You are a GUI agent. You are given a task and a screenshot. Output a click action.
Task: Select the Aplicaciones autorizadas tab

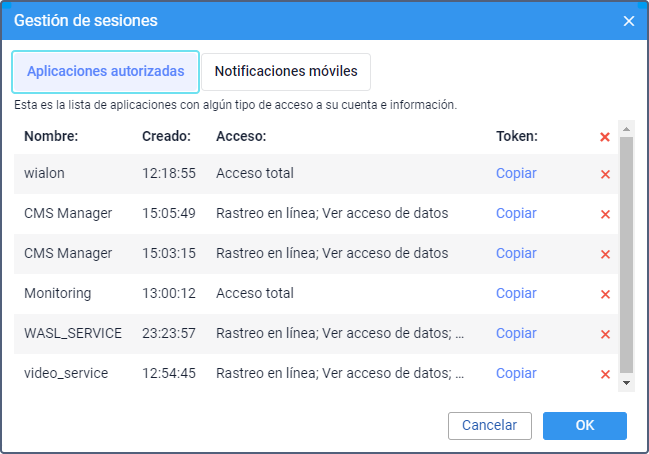pos(105,72)
